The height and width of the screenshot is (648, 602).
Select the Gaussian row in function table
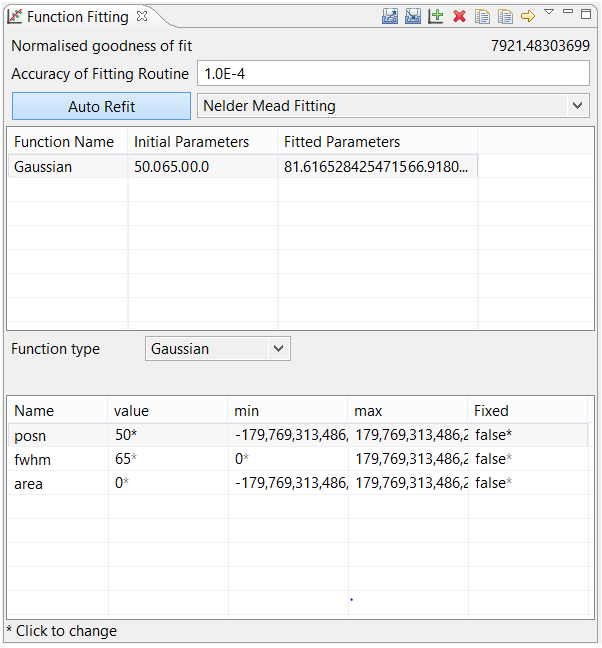pos(66,167)
